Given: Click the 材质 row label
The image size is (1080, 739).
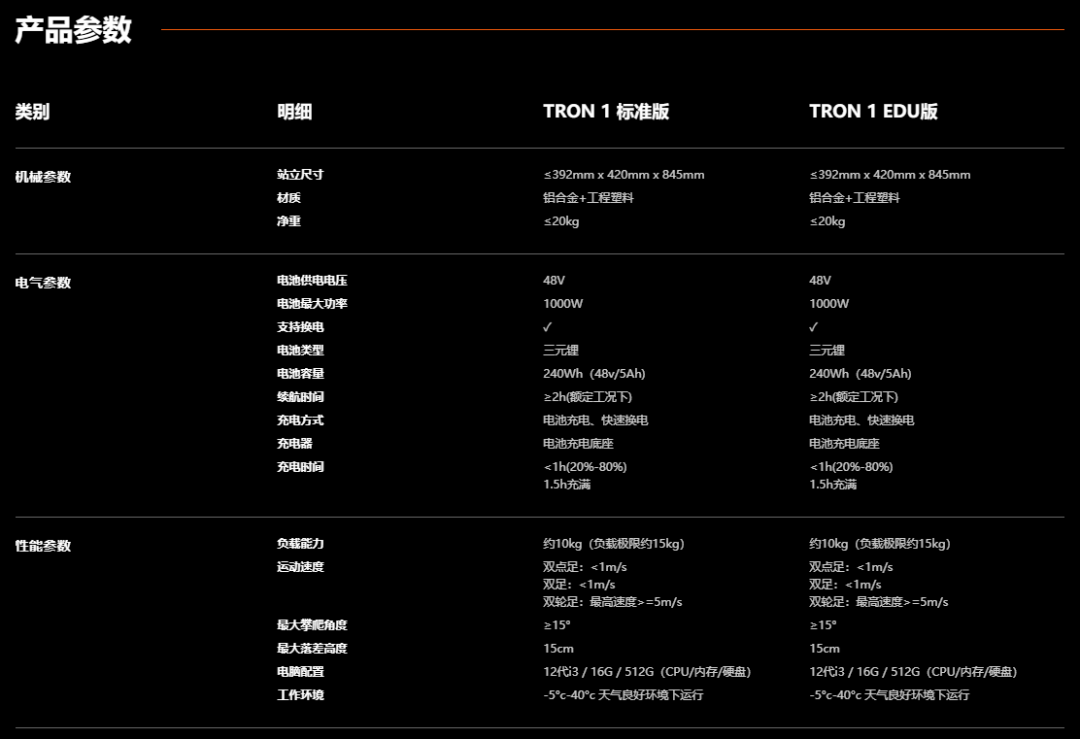Looking at the screenshot, I should tap(289, 198).
